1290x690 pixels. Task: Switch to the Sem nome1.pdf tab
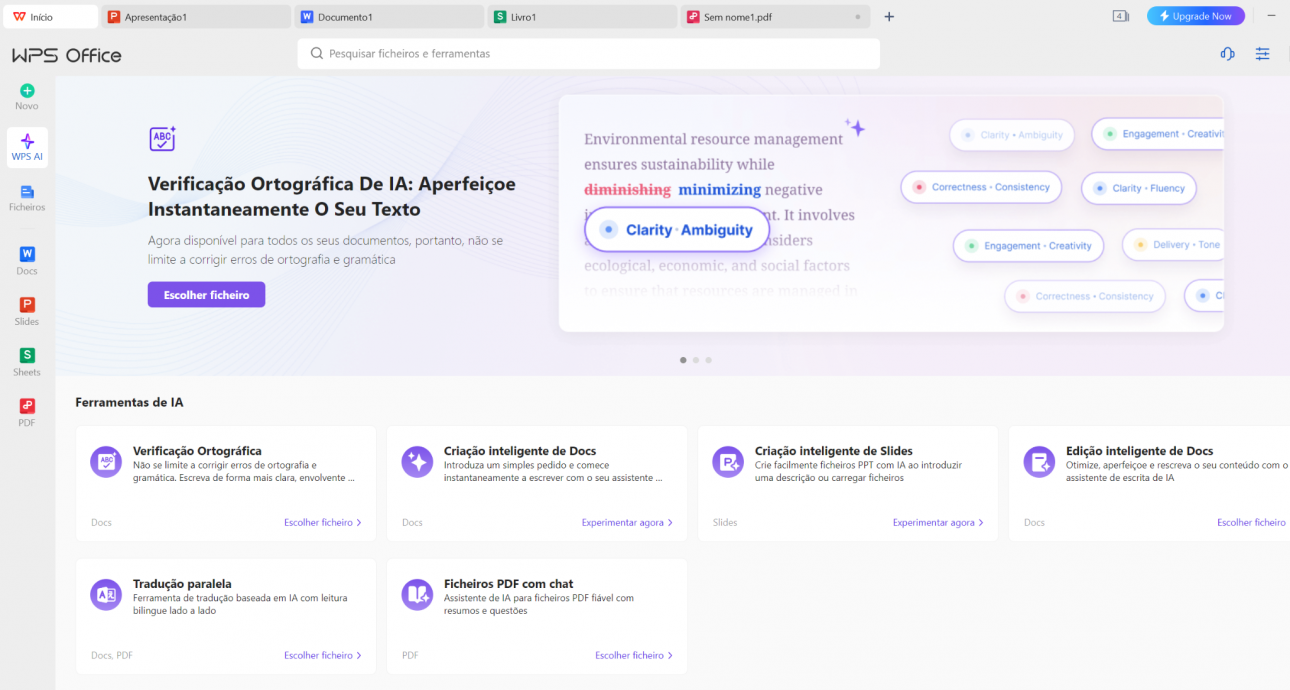775,17
